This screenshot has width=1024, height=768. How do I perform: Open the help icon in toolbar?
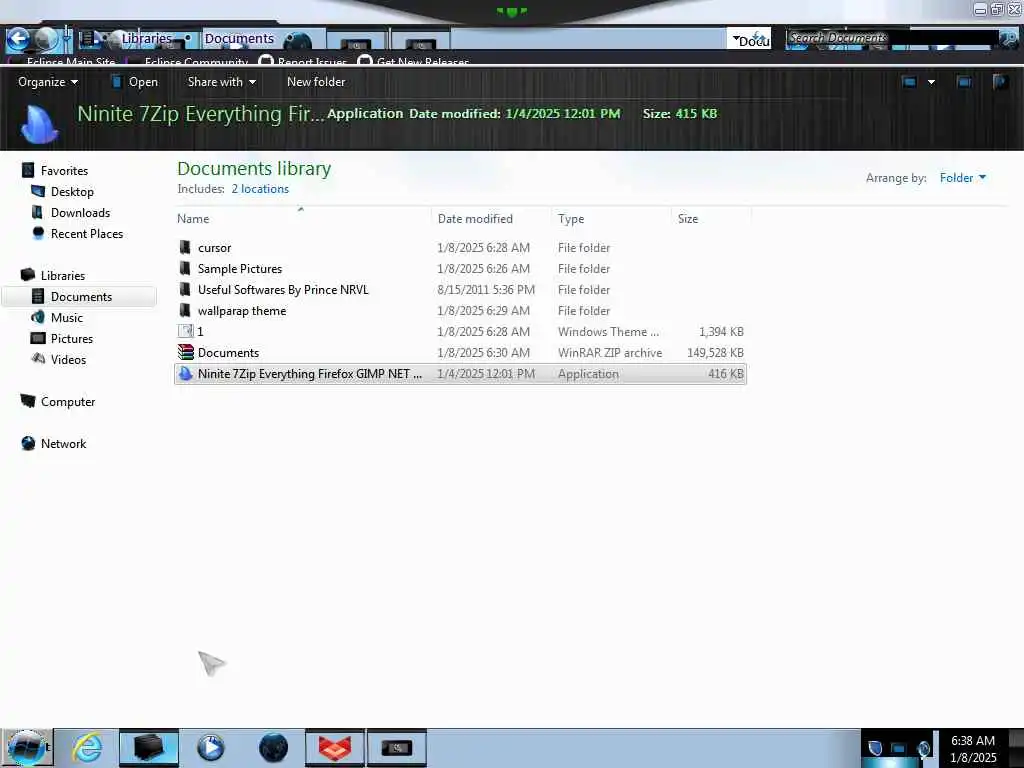pos(1000,82)
